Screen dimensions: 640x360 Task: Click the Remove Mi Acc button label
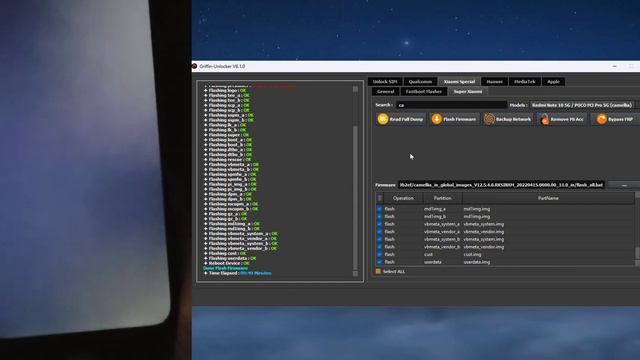pyautogui.click(x=567, y=119)
